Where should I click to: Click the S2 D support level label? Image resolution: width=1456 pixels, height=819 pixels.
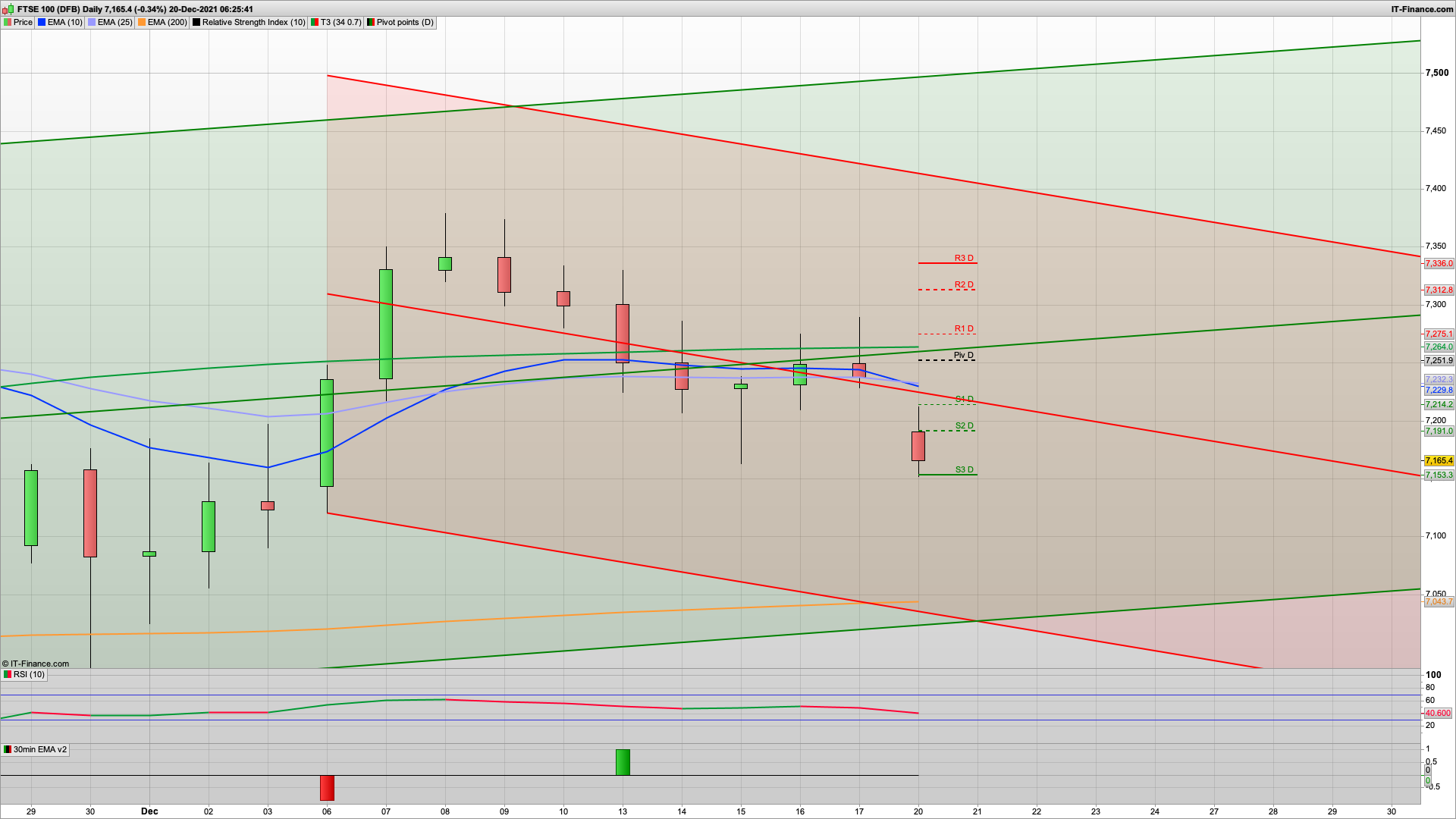965,425
